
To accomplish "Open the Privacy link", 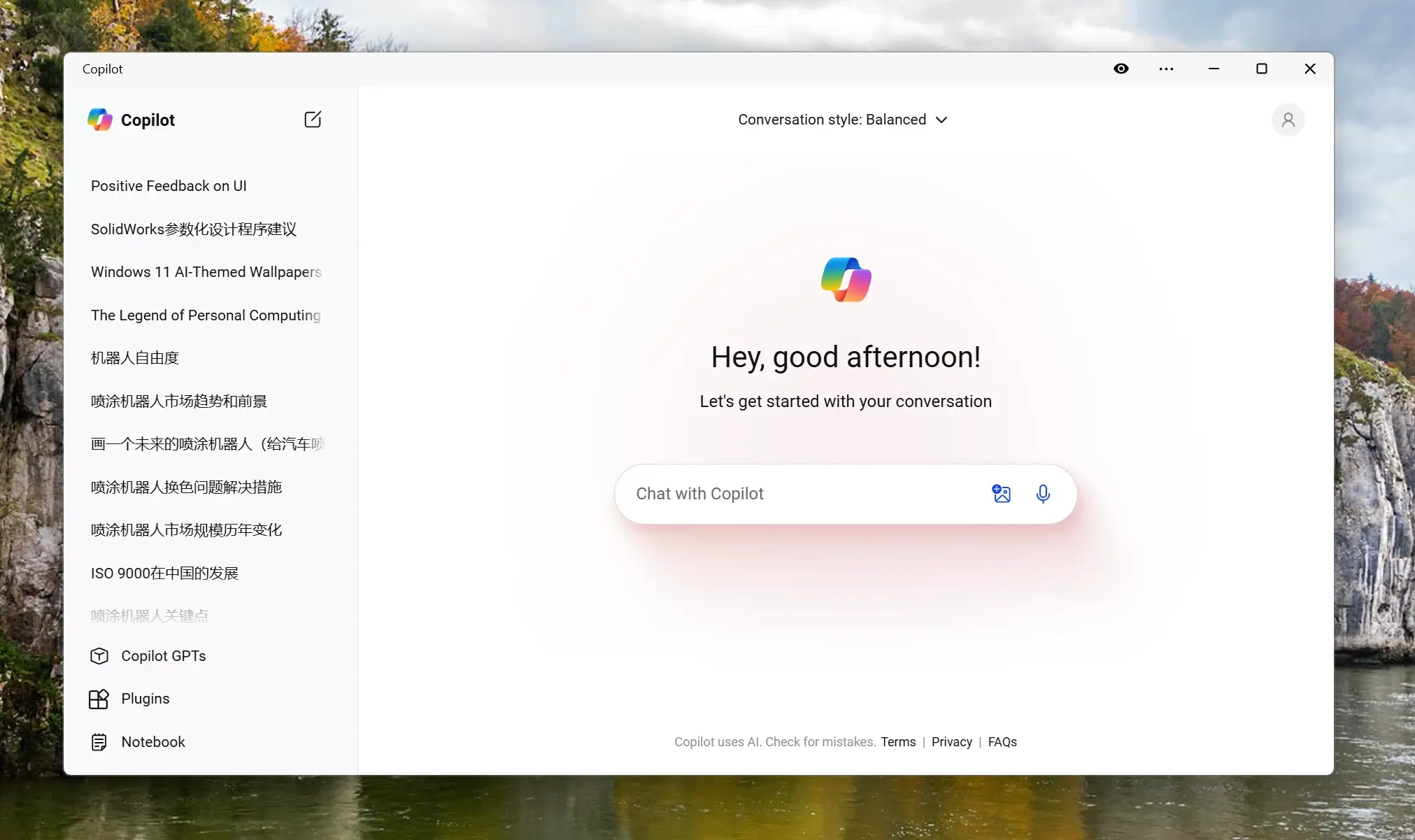I will [x=951, y=742].
